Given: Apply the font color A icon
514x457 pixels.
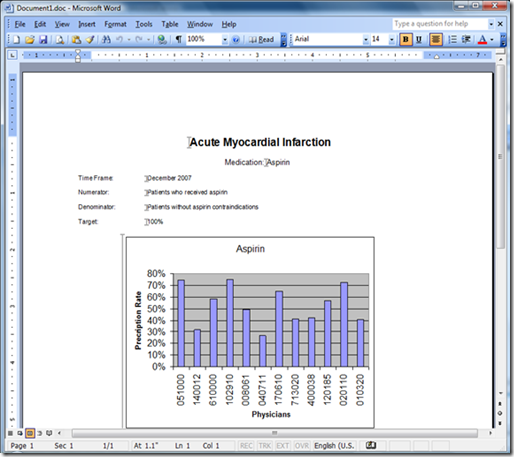Looking at the screenshot, I should pyautogui.click(x=482, y=40).
